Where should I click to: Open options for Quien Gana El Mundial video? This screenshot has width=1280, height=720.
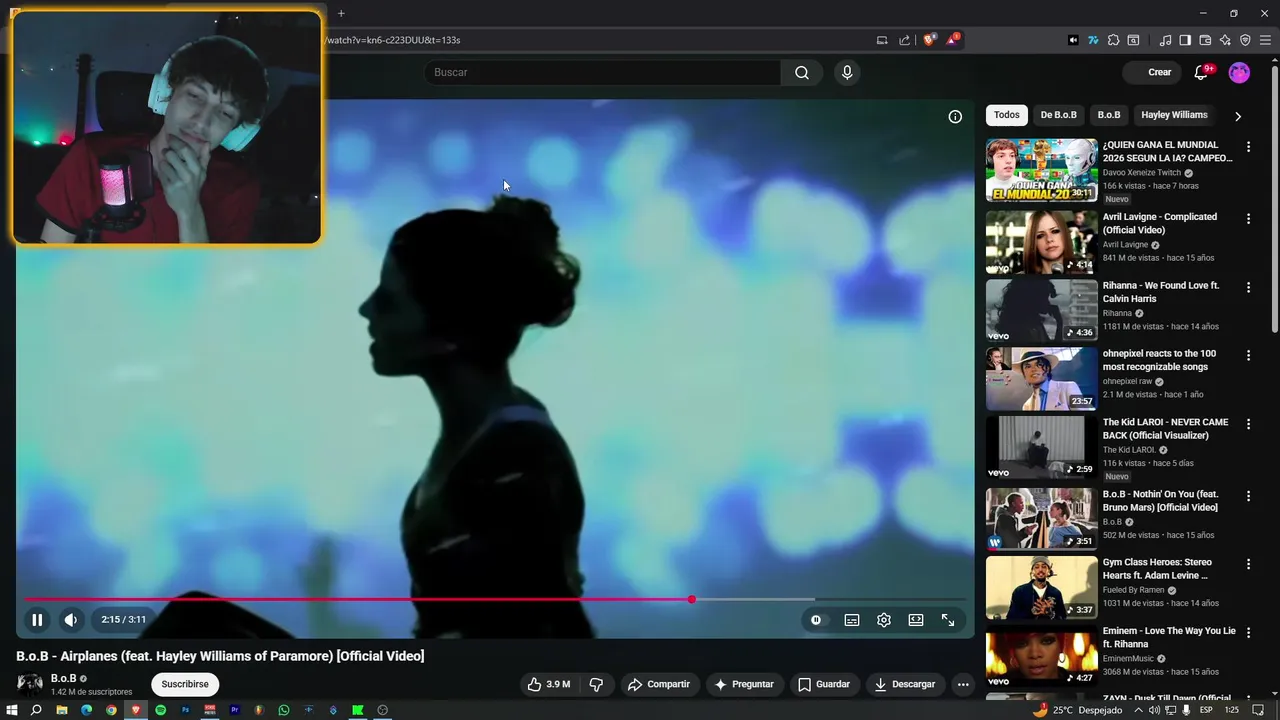coord(1248,147)
